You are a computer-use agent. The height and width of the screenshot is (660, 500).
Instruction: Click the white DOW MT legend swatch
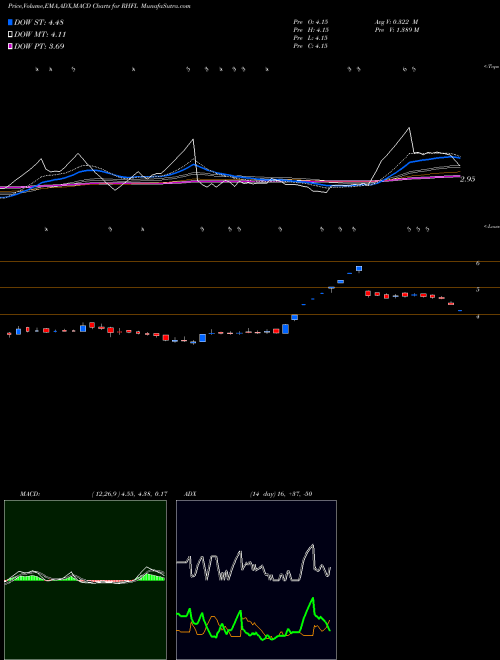[x=10, y=34]
